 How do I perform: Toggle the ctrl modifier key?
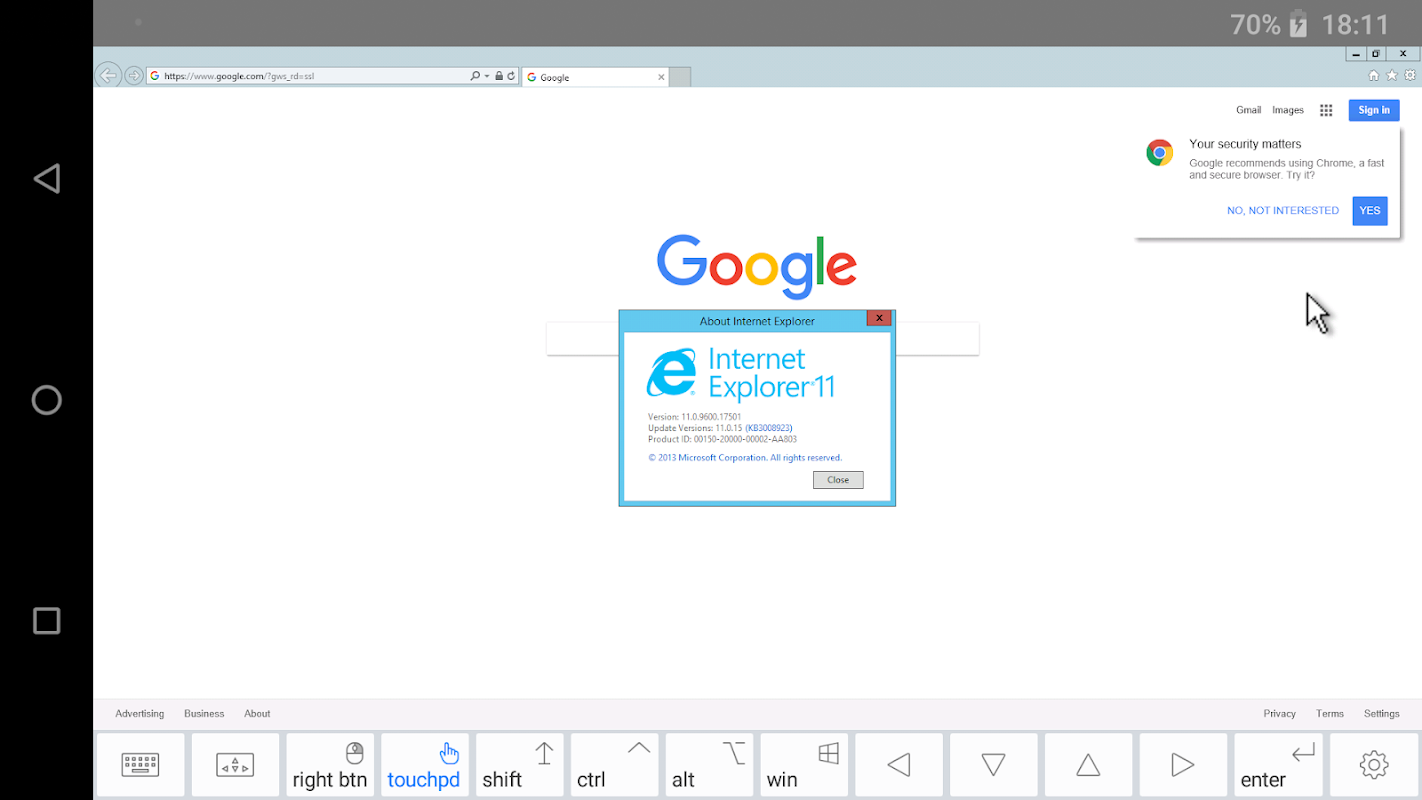click(x=614, y=765)
